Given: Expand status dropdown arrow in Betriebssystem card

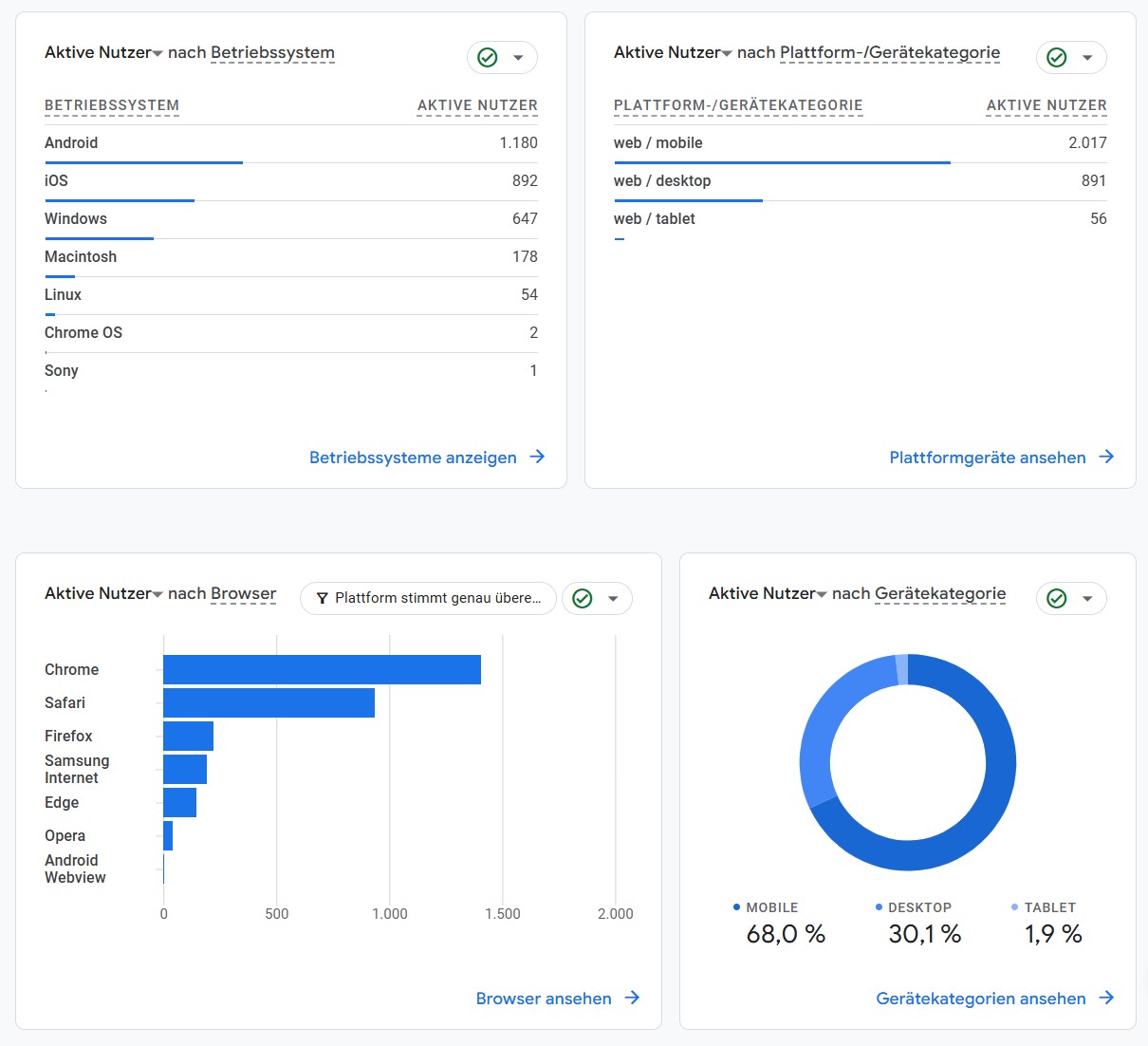Looking at the screenshot, I should [518, 58].
